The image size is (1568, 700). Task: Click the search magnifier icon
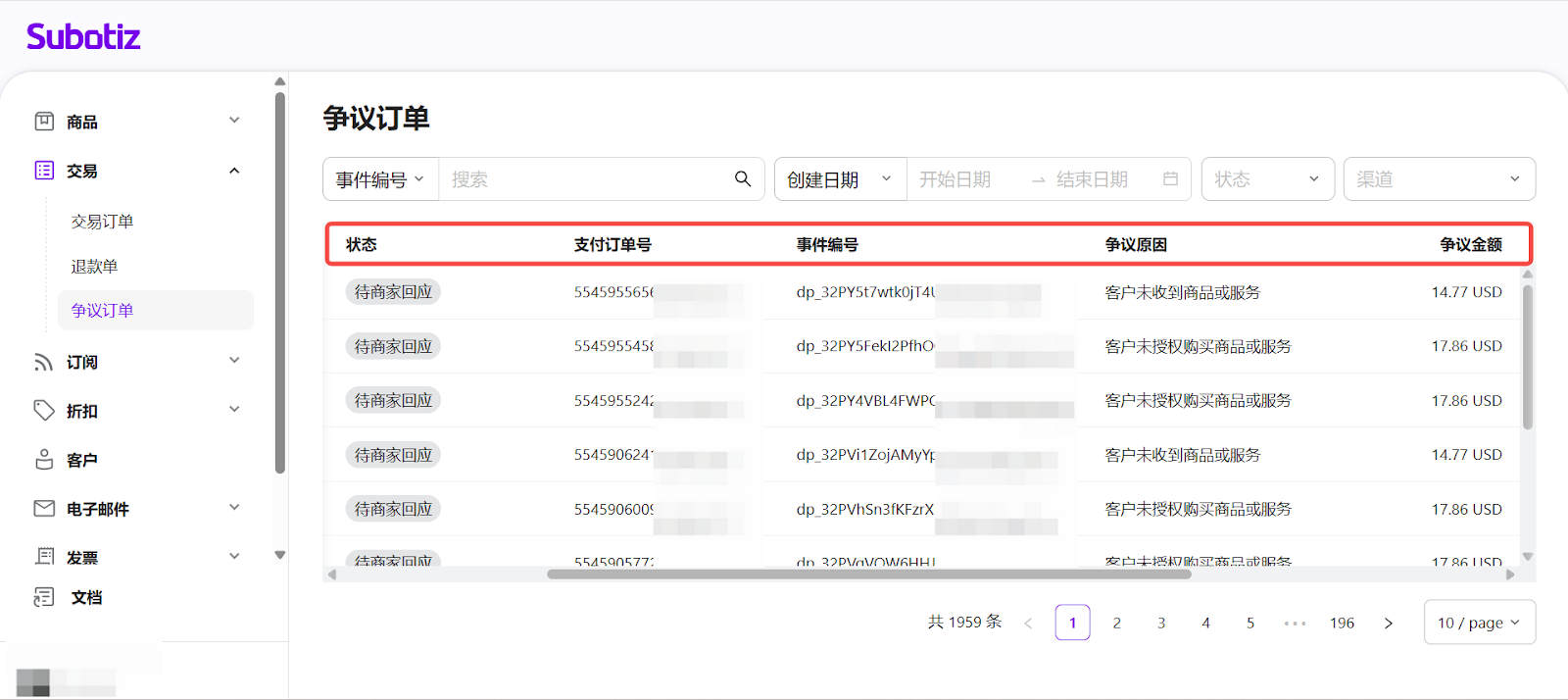click(x=743, y=178)
